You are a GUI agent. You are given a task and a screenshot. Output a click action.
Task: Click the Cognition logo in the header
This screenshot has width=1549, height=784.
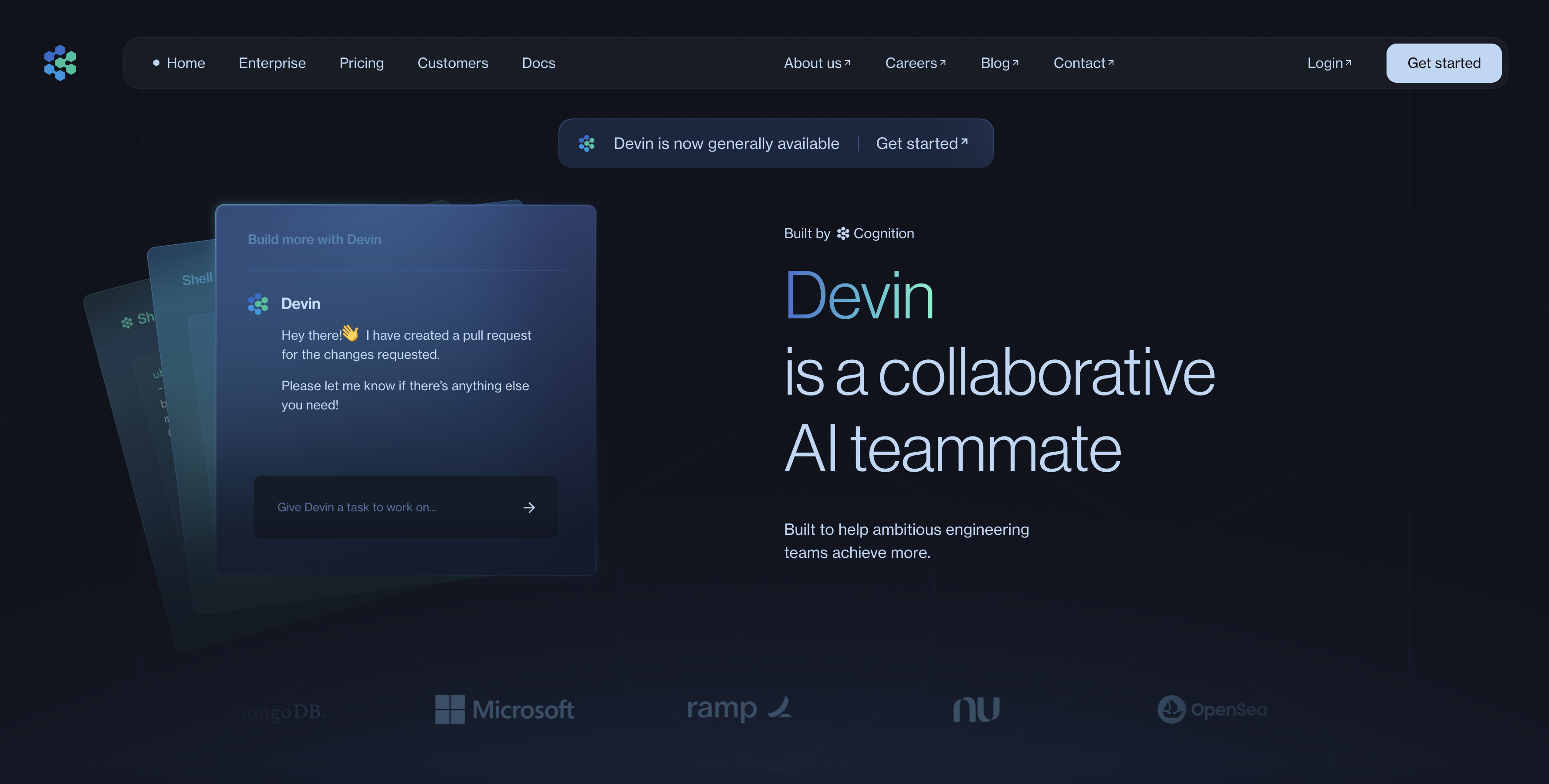60,63
